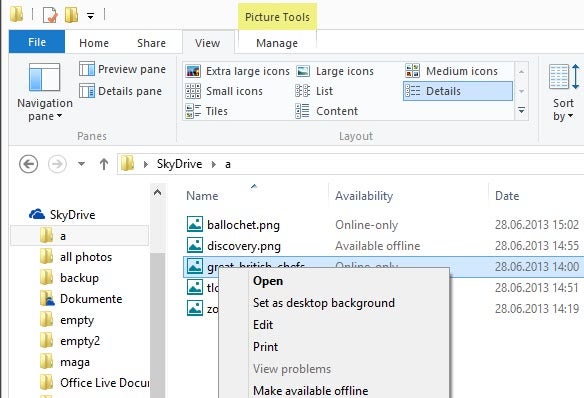The height and width of the screenshot is (398, 584).
Task: Select Details layout option
Action: pos(458,91)
